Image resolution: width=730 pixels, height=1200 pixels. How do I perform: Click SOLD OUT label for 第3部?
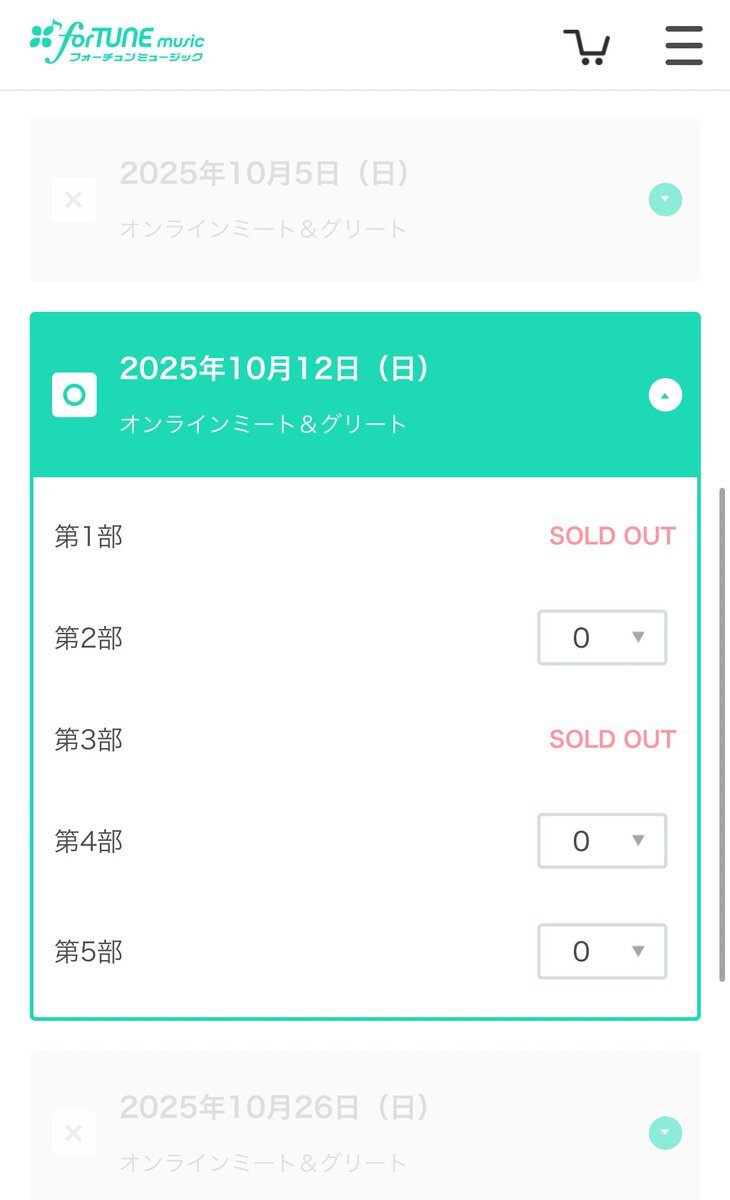pos(612,739)
